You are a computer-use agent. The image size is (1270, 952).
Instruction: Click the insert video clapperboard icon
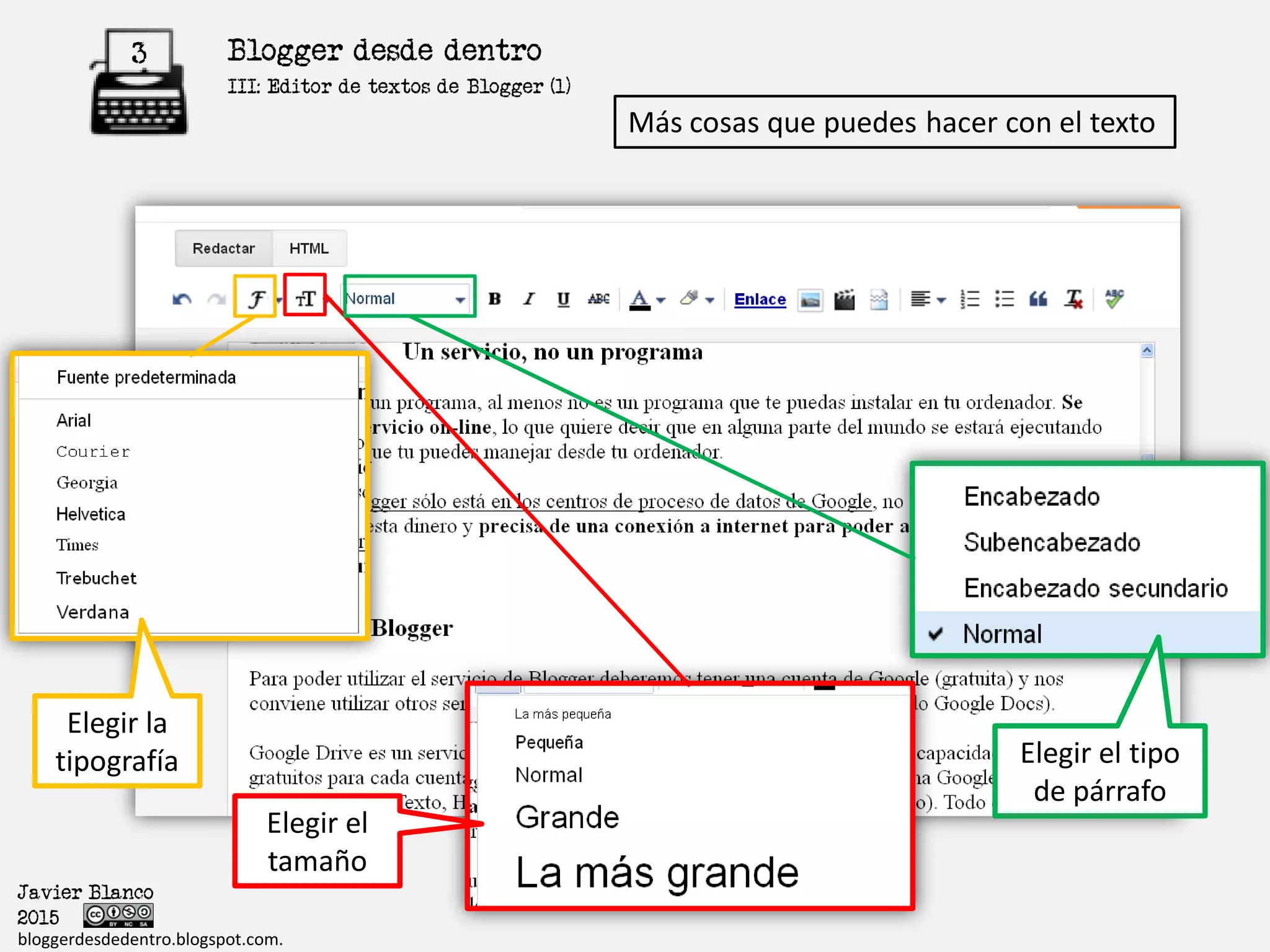click(844, 299)
